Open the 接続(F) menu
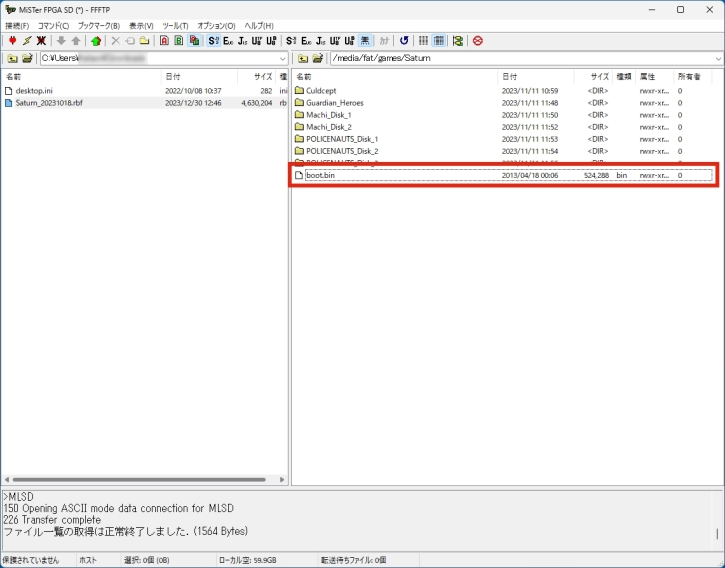 [17, 25]
